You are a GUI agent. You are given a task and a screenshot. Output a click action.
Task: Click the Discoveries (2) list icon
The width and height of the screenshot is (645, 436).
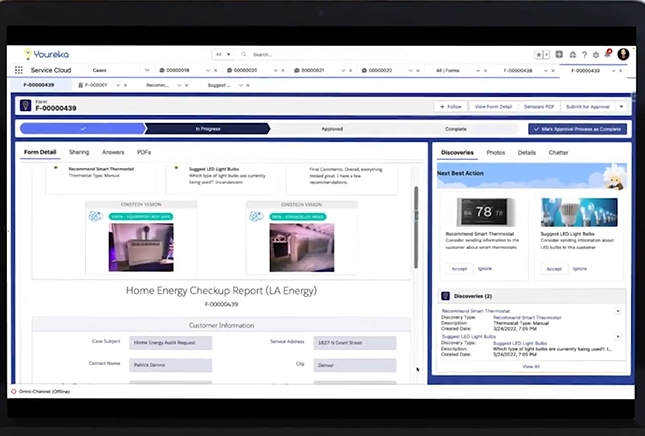click(445, 296)
